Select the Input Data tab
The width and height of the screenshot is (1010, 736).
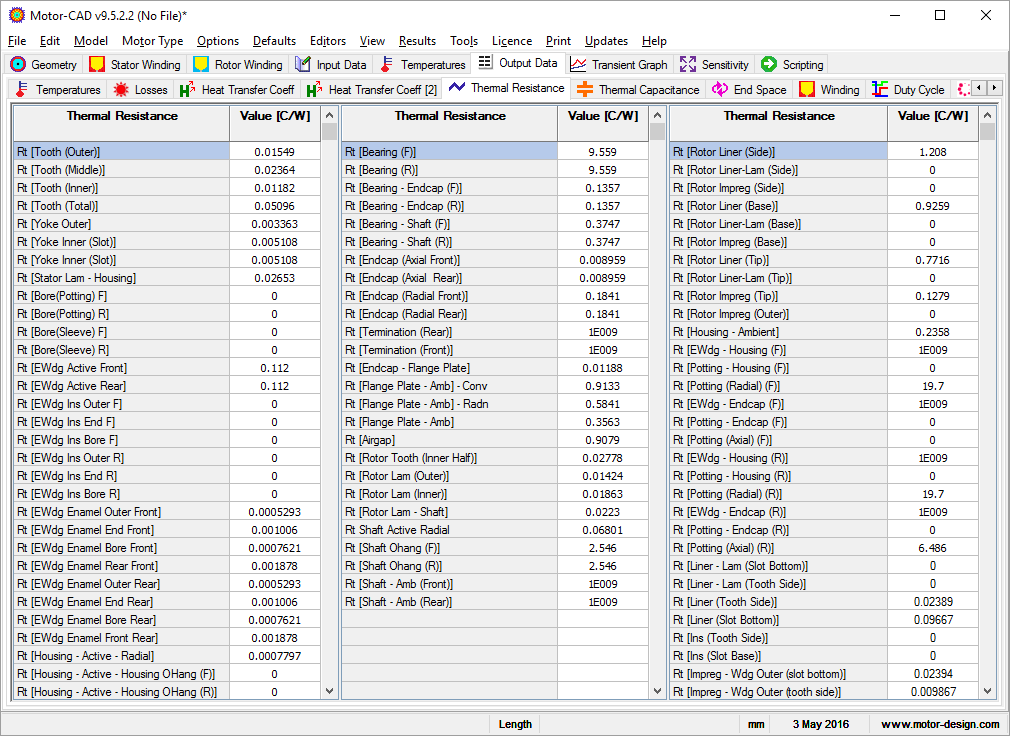(x=331, y=64)
